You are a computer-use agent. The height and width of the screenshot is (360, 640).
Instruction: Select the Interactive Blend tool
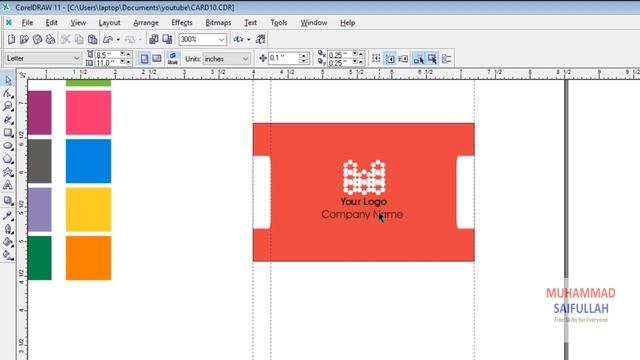coord(8,200)
